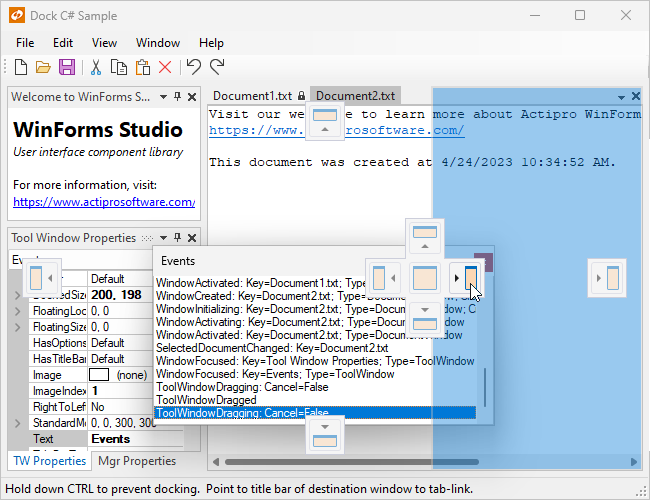Screen dimensions: 650x500
Task: Click the HasOptions Default value
Action: (107, 343)
